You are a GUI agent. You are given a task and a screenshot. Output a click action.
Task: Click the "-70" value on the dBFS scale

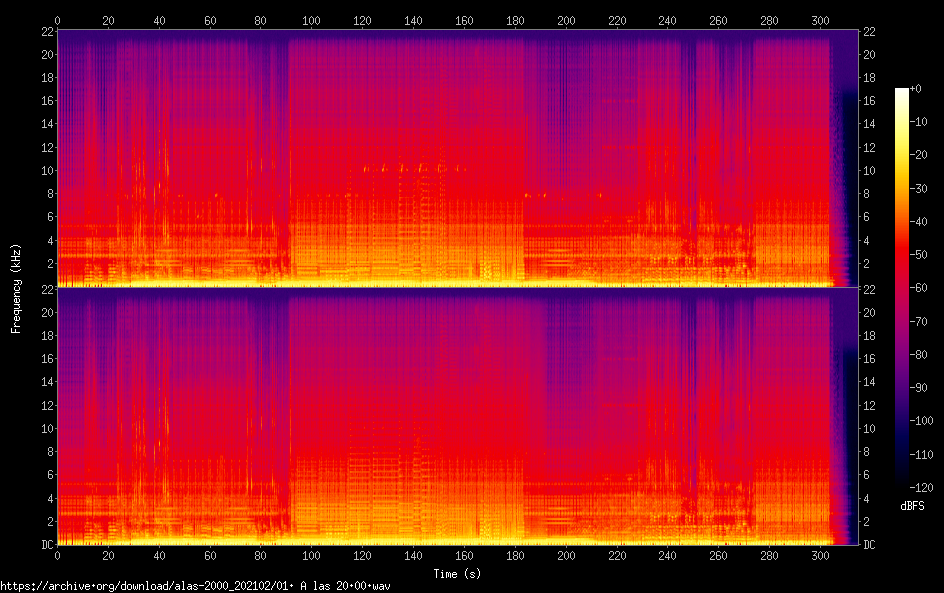tap(919, 321)
